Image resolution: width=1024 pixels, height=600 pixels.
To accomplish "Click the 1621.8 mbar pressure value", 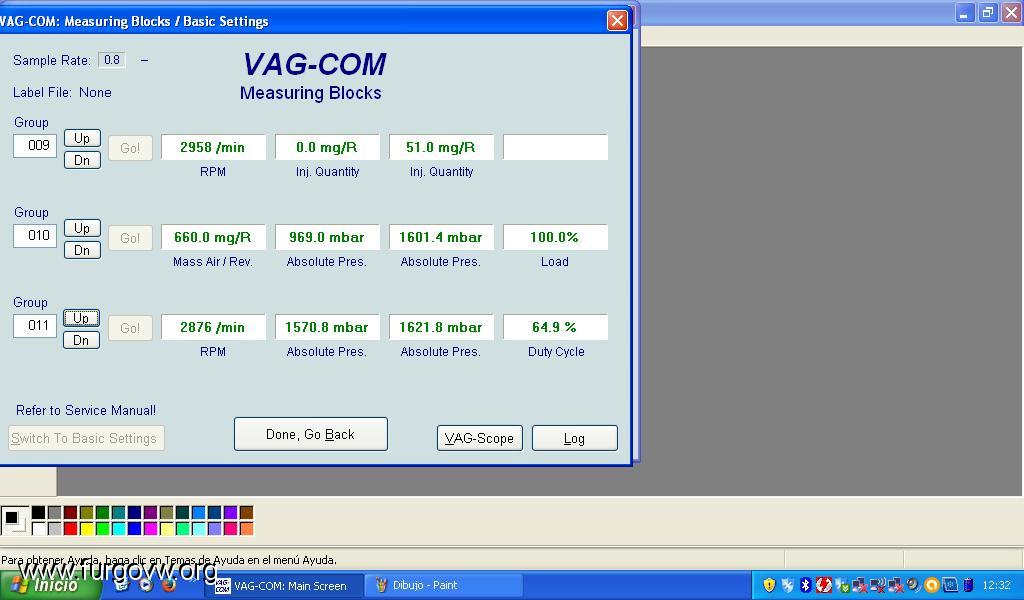I will point(441,327).
